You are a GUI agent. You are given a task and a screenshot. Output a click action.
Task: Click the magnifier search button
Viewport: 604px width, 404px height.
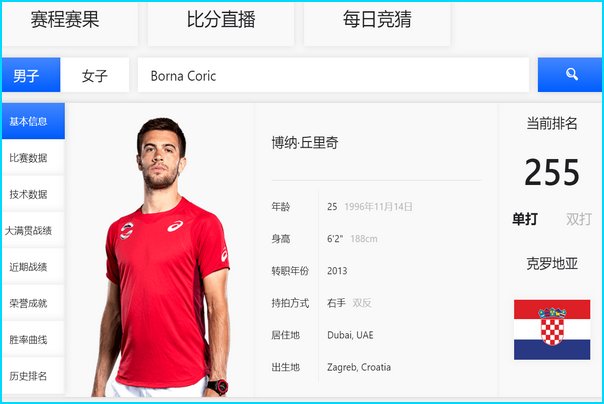[570, 75]
